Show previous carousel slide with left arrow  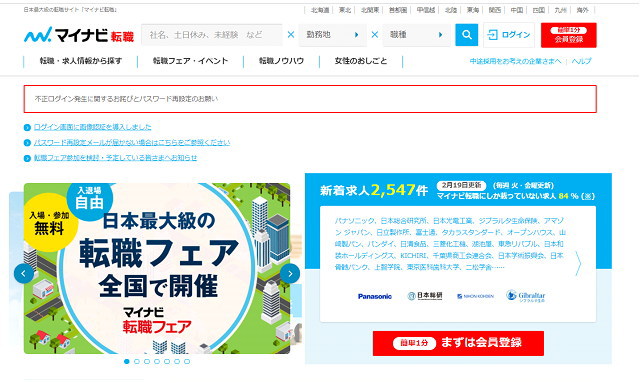tap(24, 274)
